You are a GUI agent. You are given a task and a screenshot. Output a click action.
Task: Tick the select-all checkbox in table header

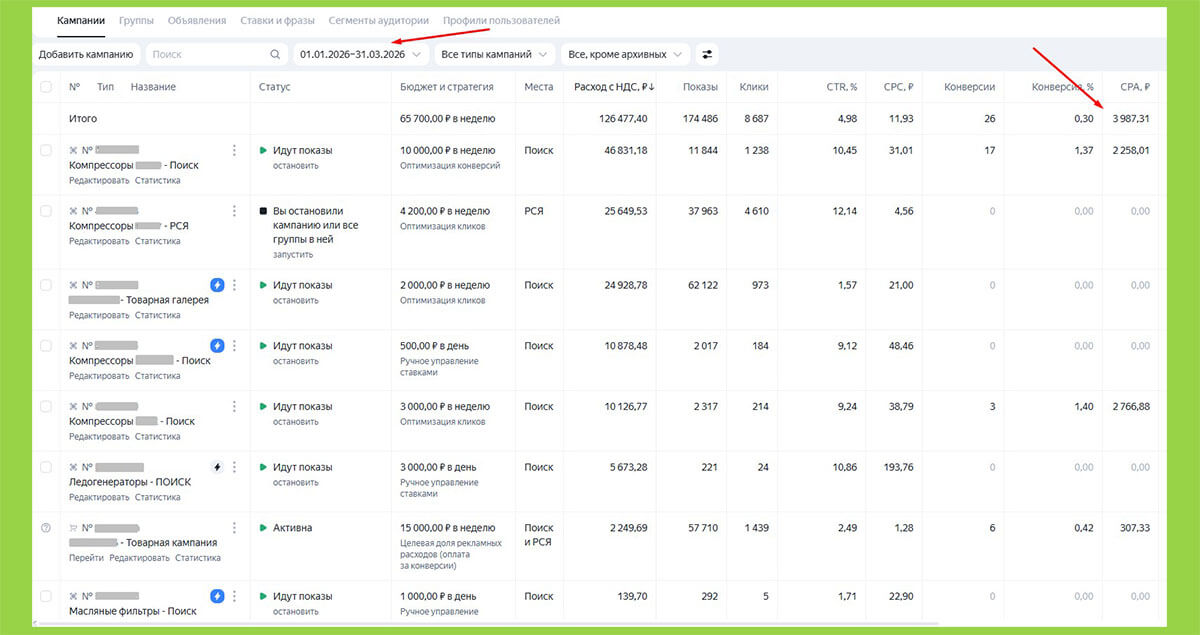tap(46, 87)
